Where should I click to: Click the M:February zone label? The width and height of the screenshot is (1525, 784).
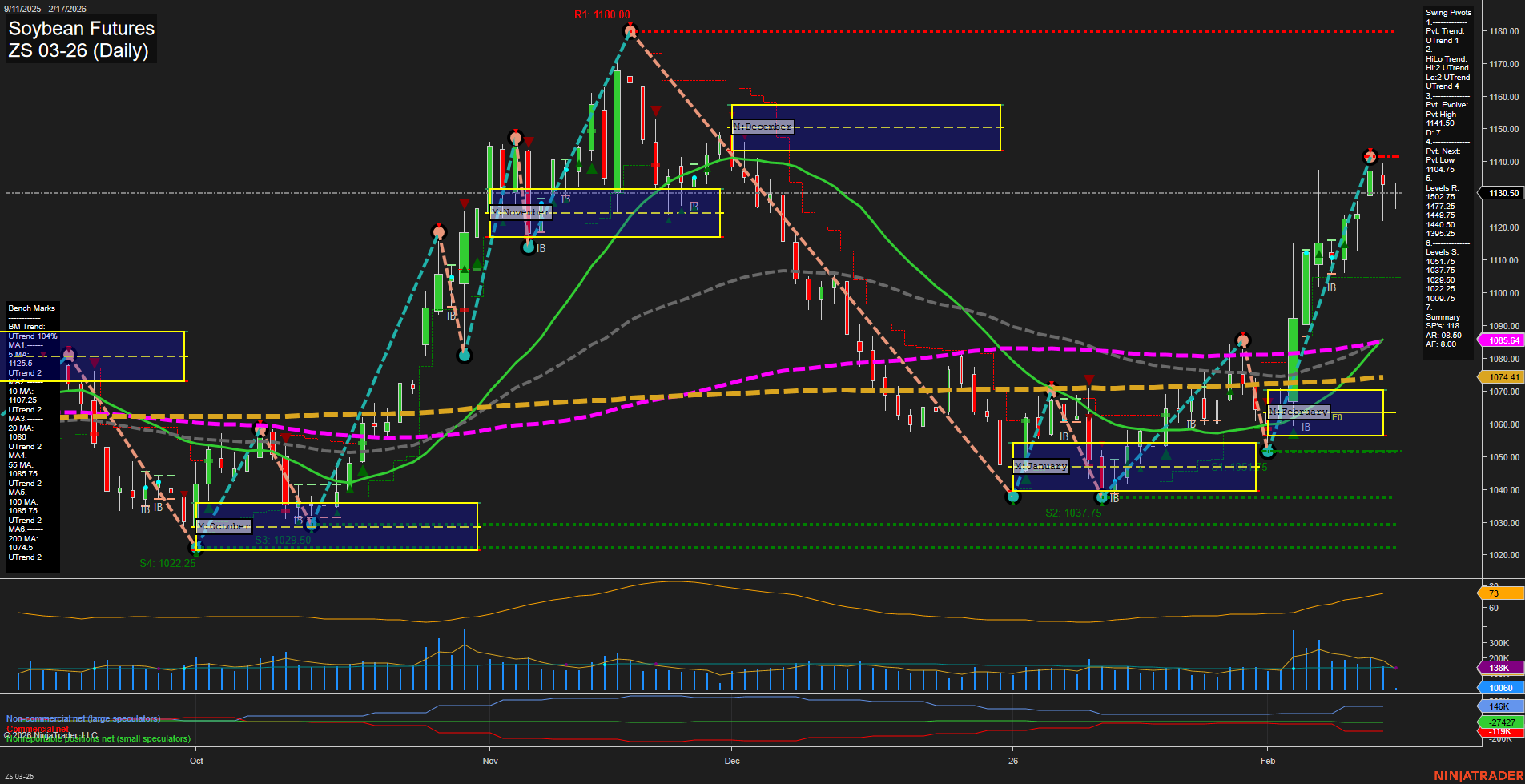pos(1299,412)
